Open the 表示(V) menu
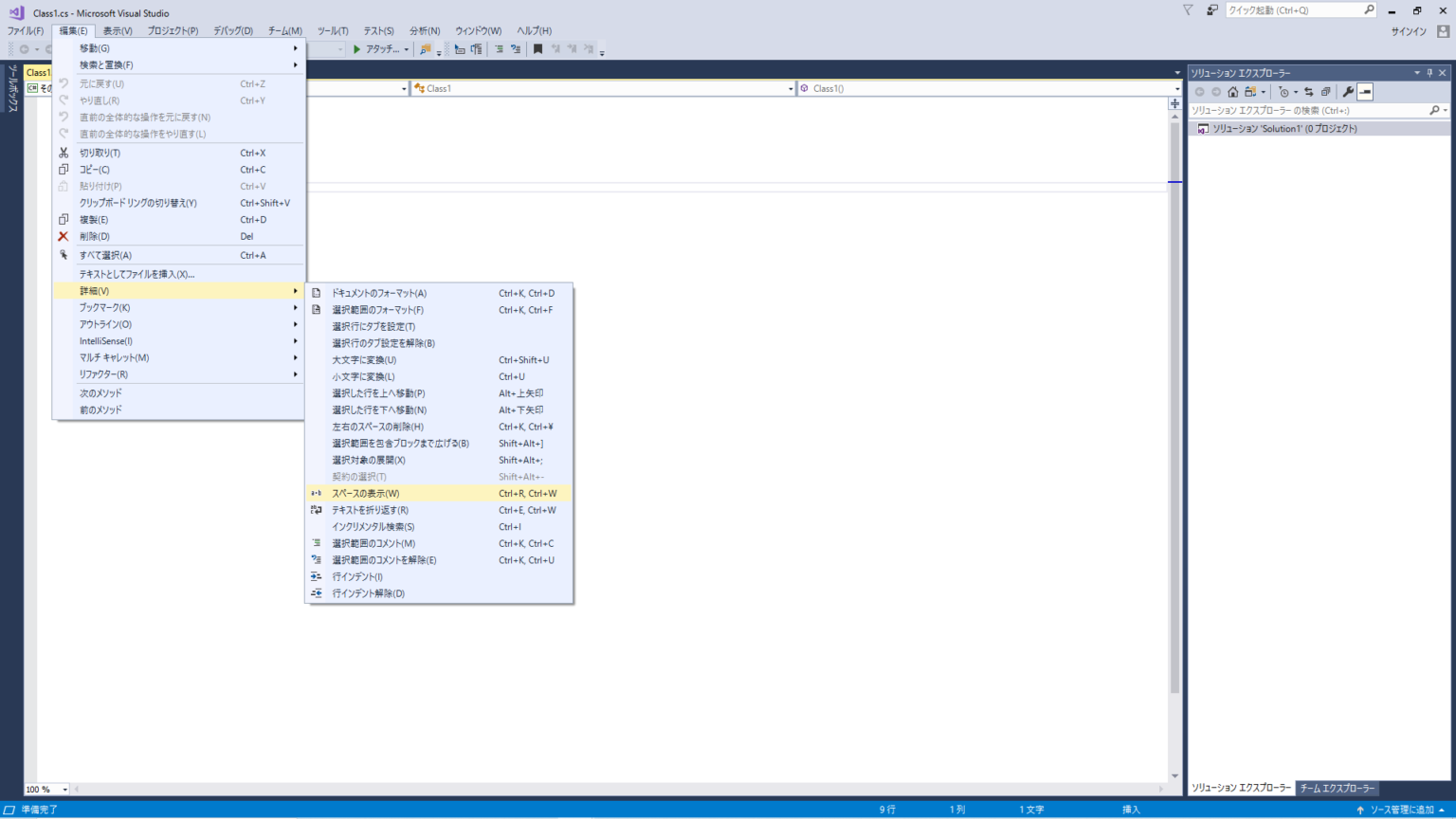This screenshot has height=819, width=1456. (118, 30)
